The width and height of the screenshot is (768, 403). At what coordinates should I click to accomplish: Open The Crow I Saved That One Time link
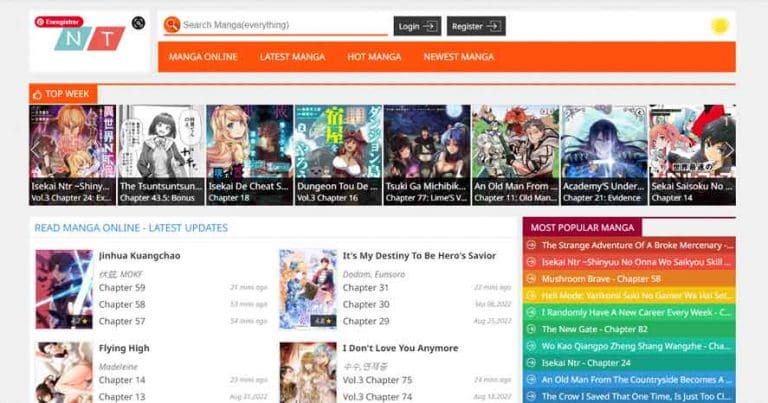636,396
